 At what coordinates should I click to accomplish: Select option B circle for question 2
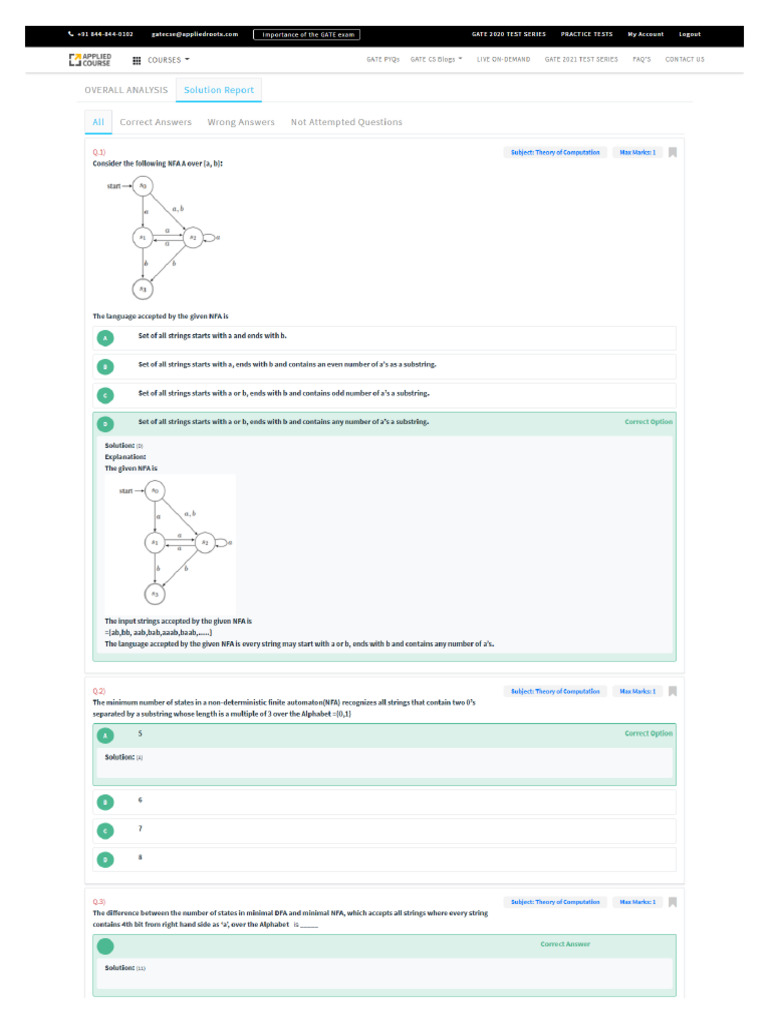pos(105,802)
